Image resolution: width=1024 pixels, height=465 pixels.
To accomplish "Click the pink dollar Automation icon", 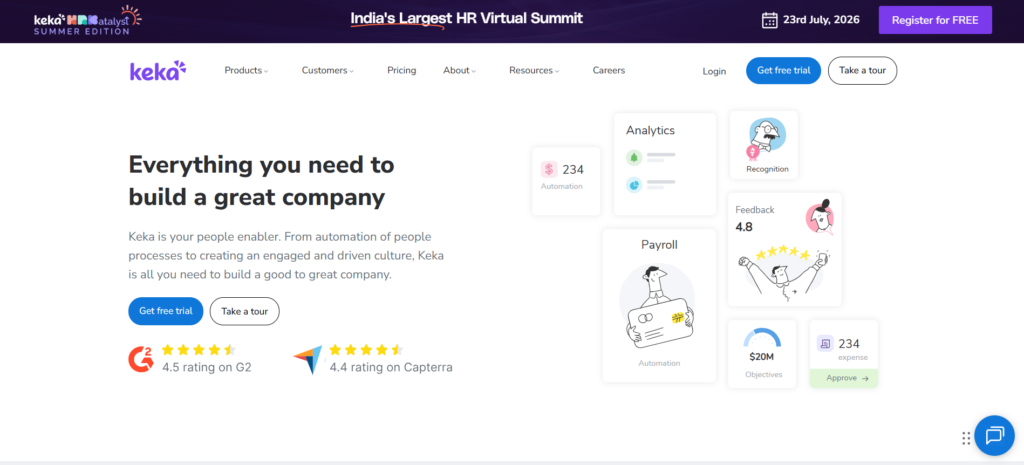I will [549, 170].
